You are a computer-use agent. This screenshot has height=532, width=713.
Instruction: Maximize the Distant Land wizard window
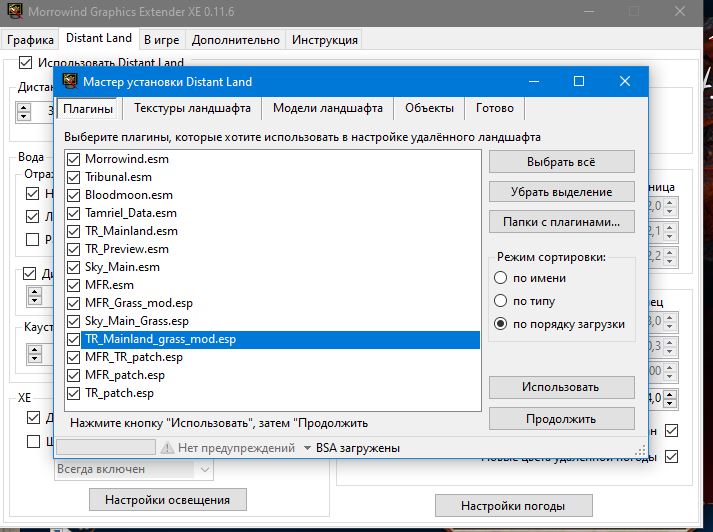point(579,81)
